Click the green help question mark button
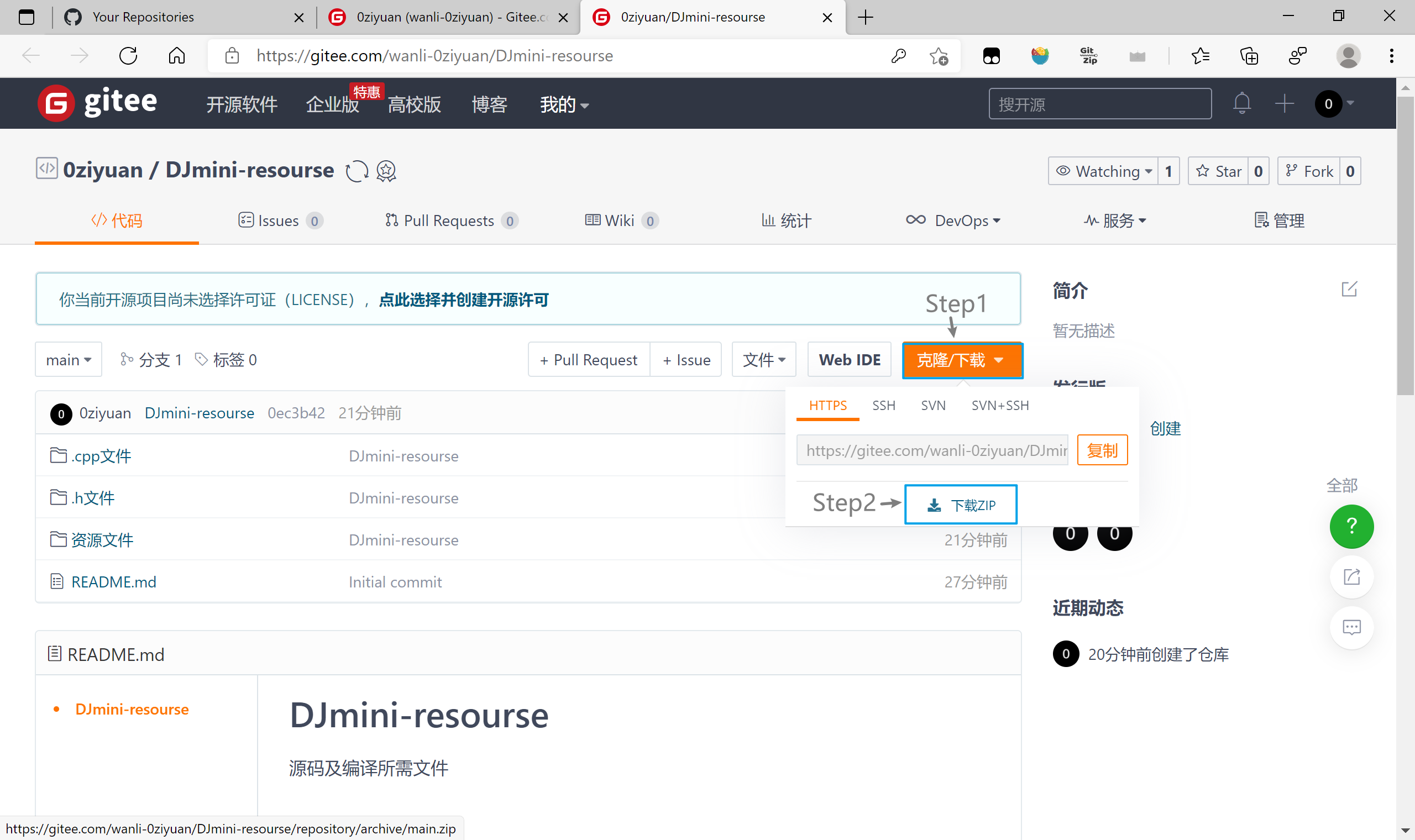 click(x=1351, y=527)
